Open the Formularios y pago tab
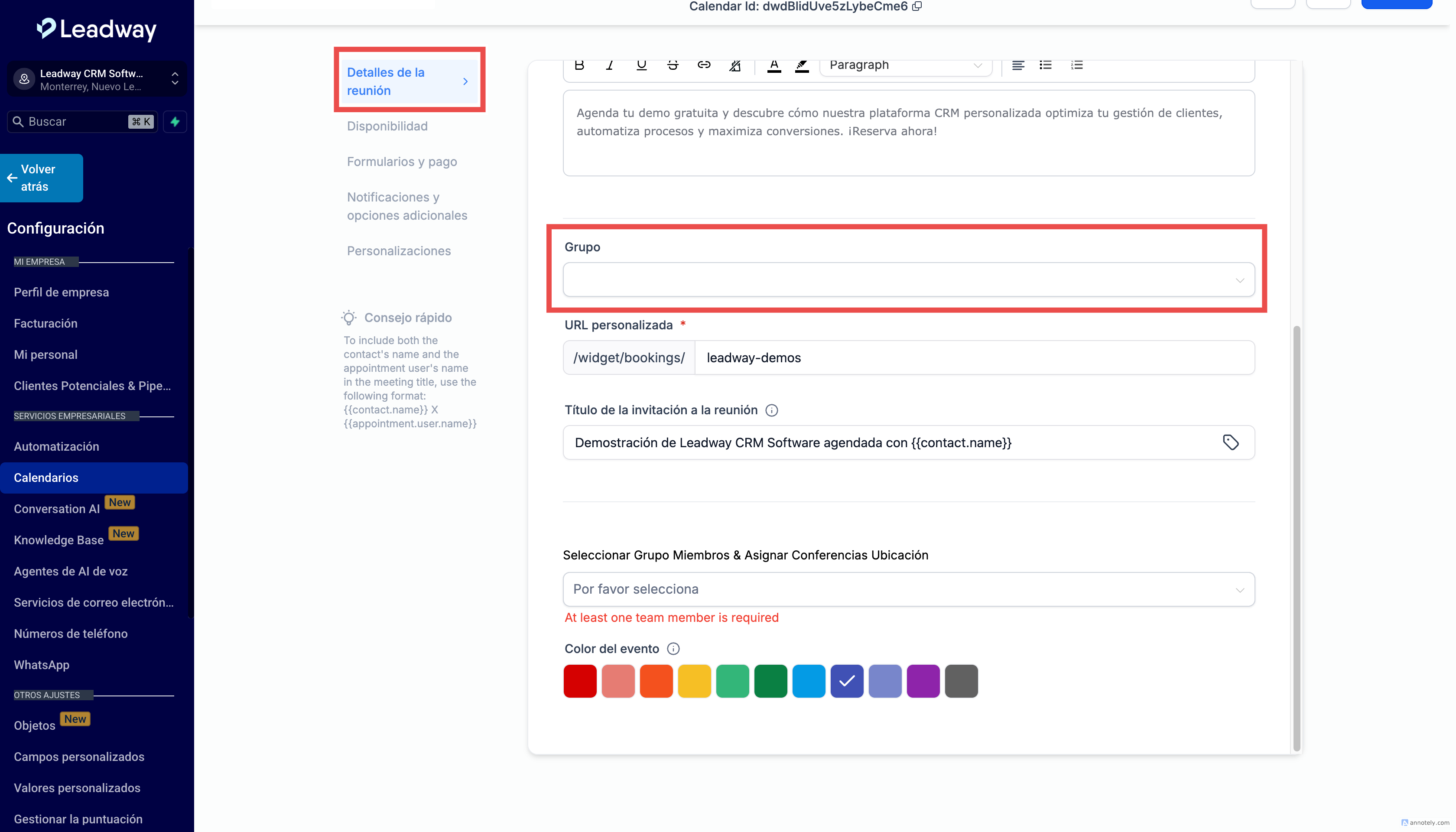This screenshot has height=832, width=1456. coord(402,162)
